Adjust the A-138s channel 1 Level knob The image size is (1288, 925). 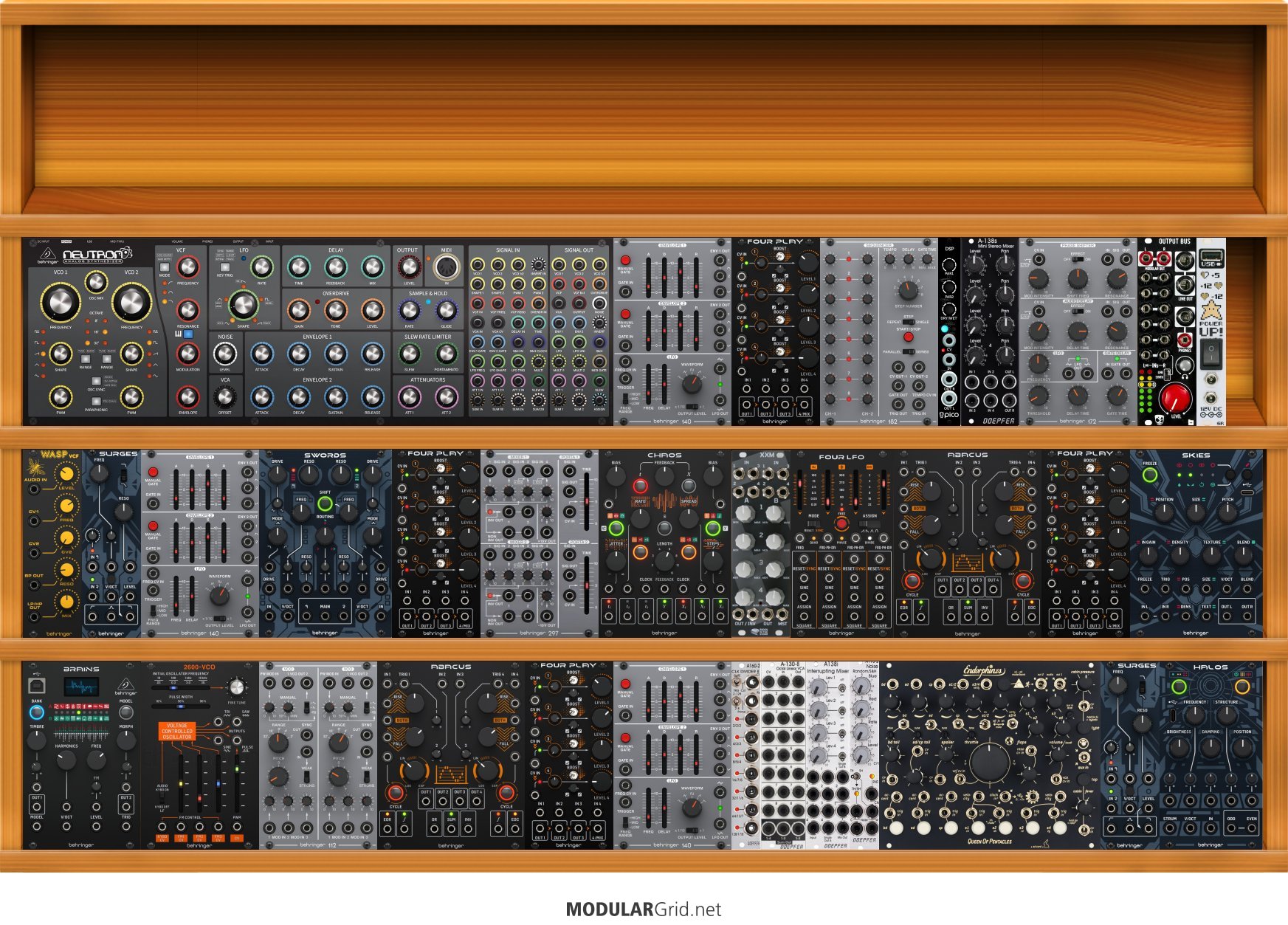974,264
